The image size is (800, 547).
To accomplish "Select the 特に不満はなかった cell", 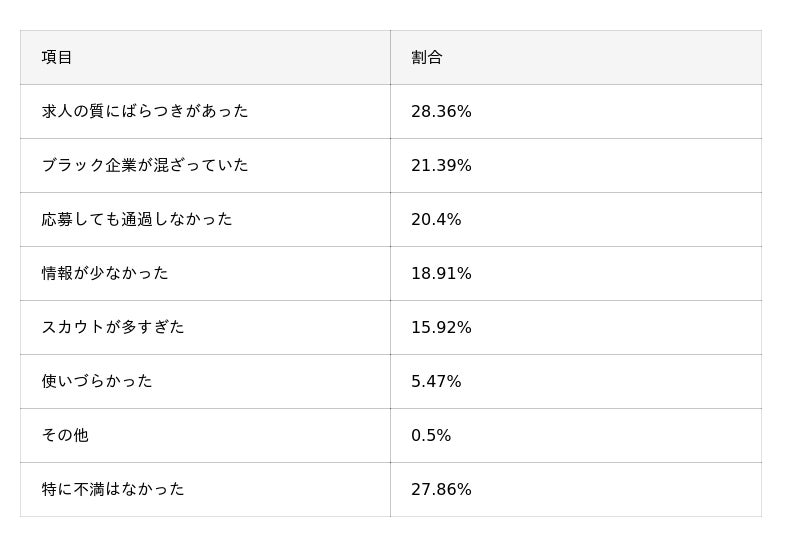I will coord(113,489).
